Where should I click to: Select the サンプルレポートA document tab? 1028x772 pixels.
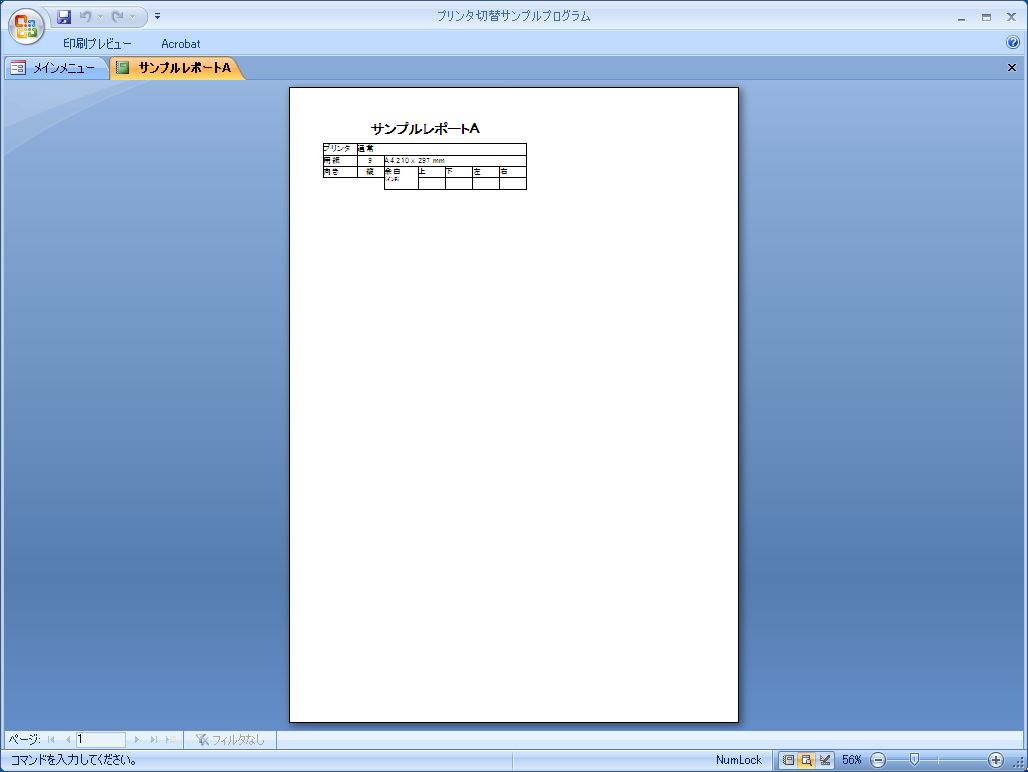(175, 68)
